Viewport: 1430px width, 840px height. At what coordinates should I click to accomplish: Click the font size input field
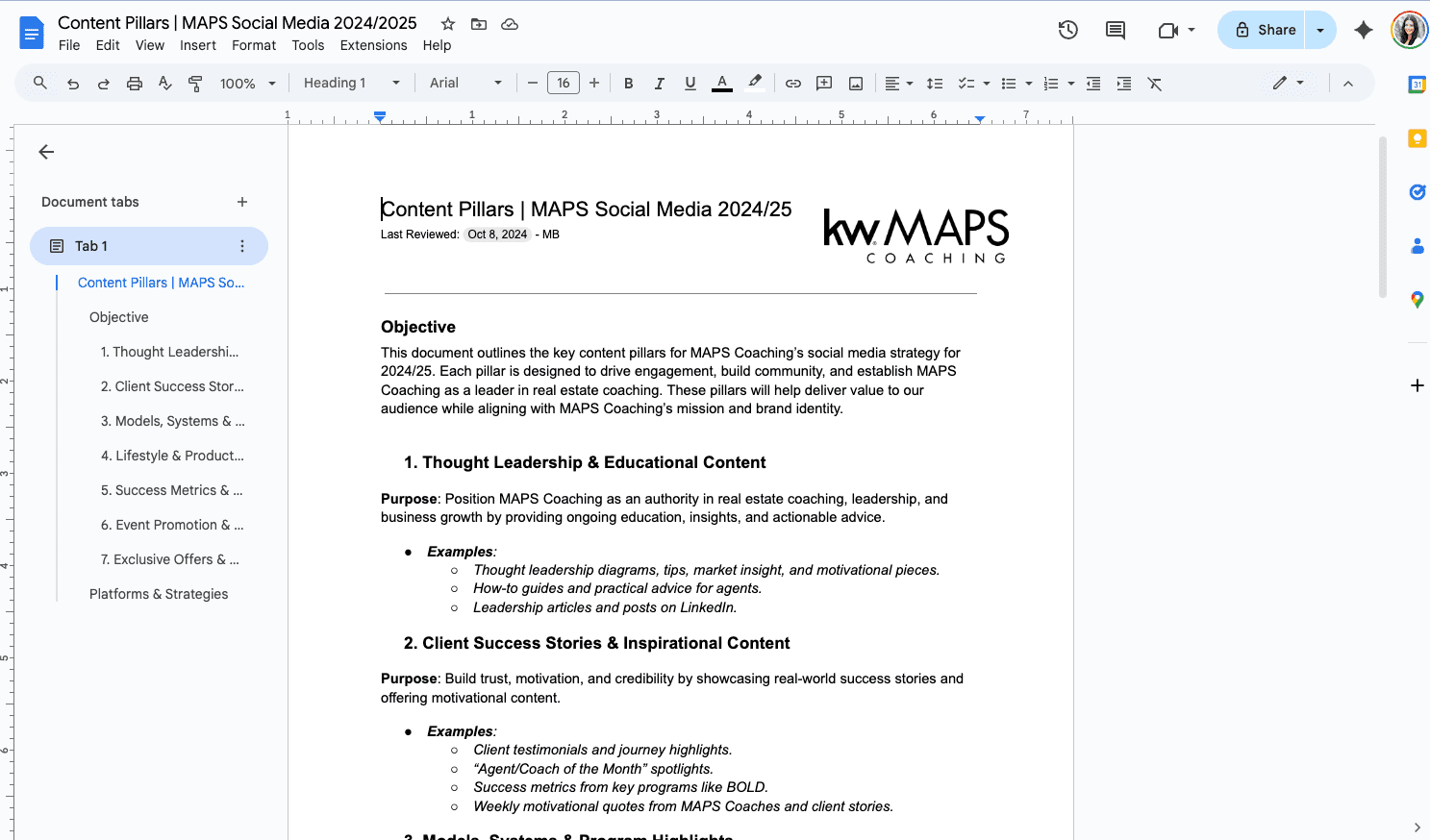pyautogui.click(x=563, y=84)
